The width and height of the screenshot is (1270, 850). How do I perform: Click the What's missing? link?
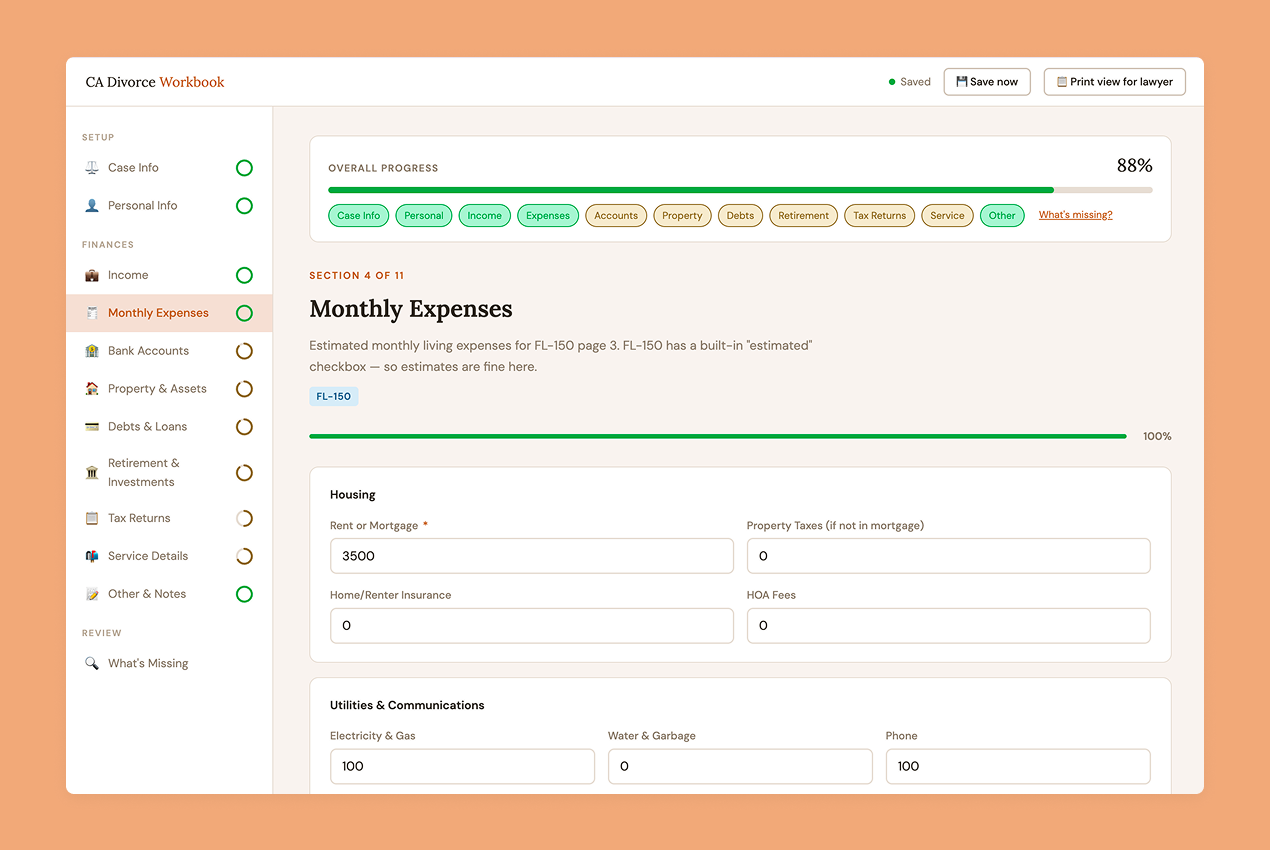1075,215
